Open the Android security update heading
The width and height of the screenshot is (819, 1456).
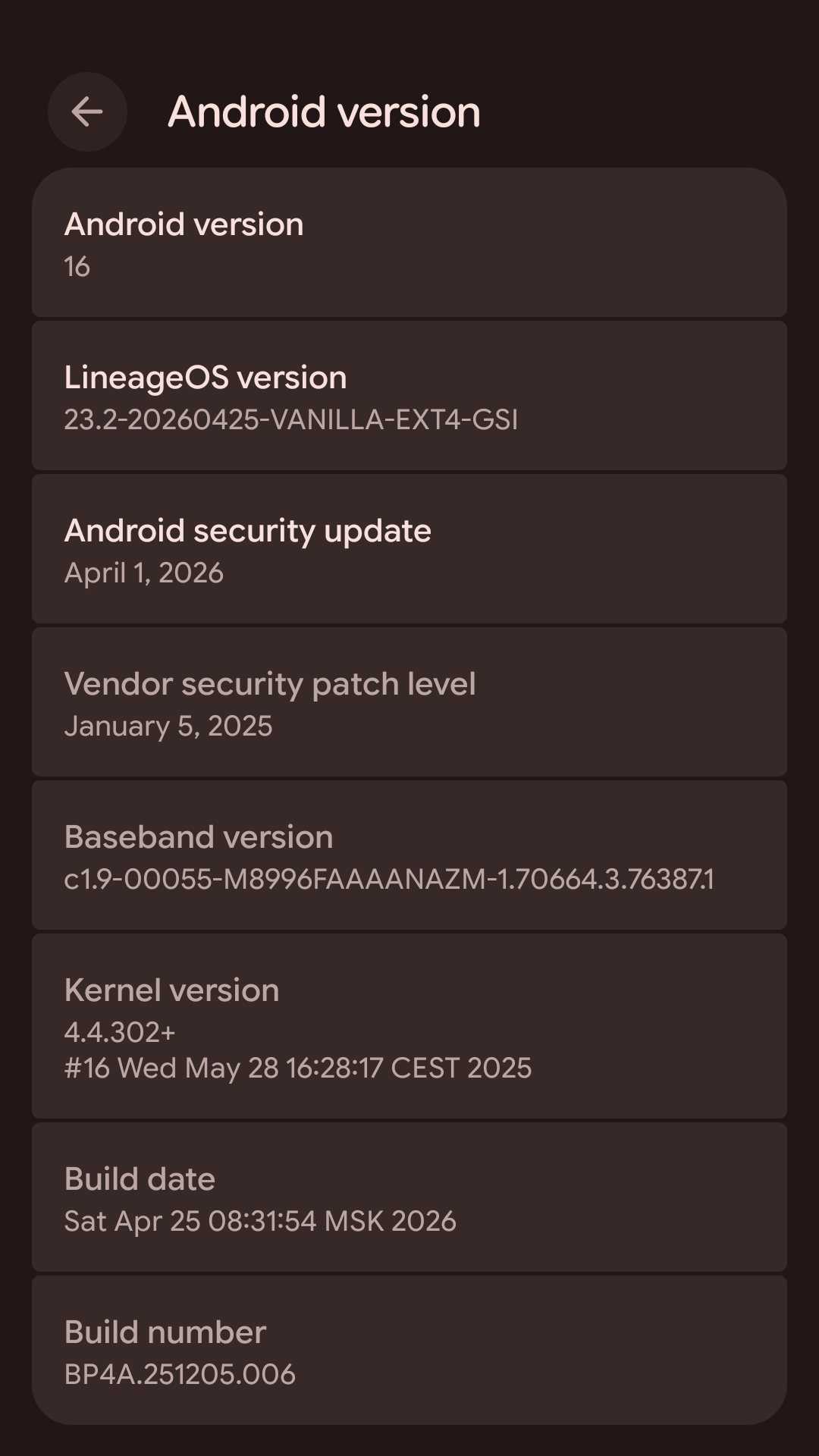click(248, 531)
